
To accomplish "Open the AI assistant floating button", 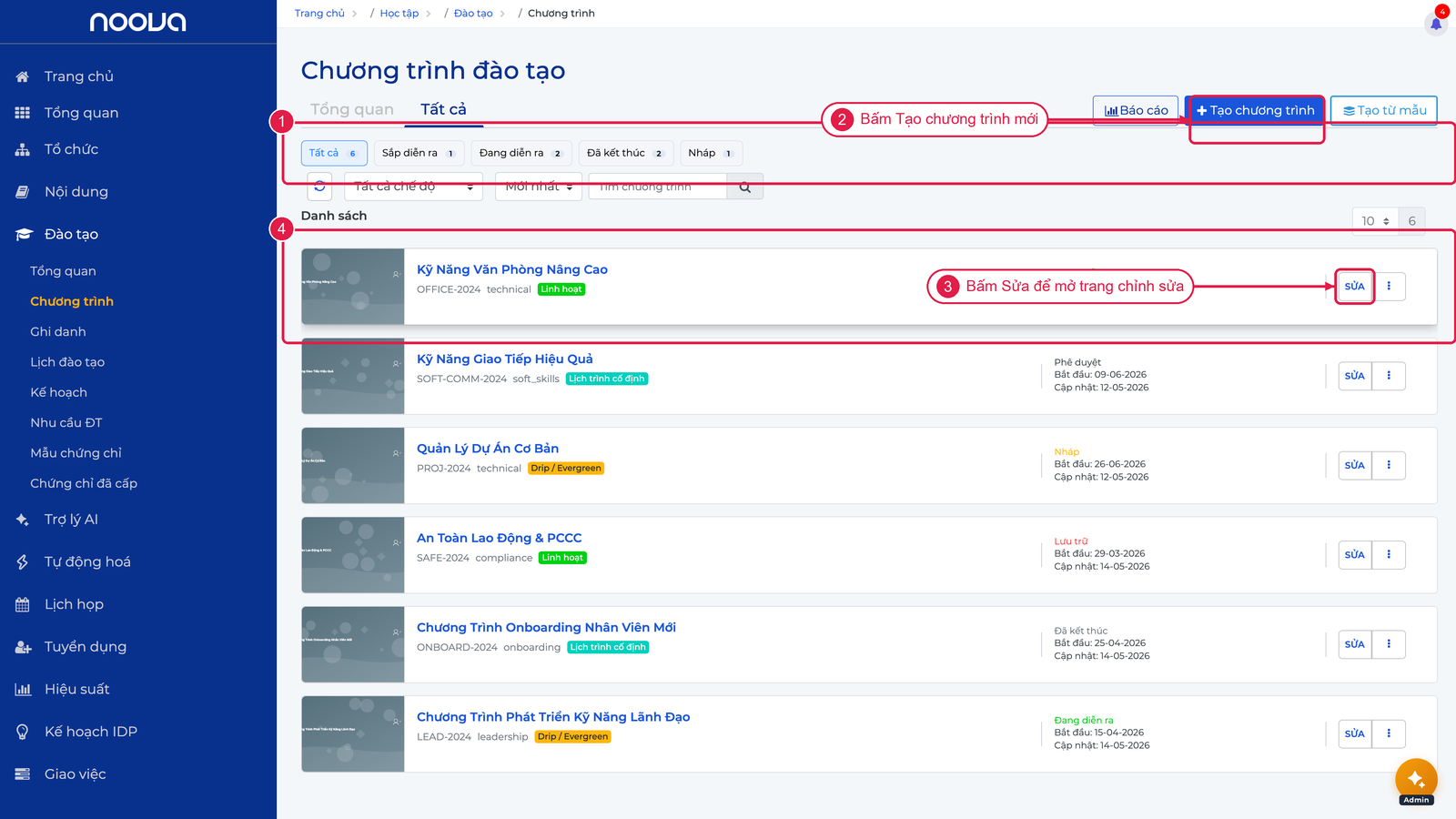I will (1416, 779).
